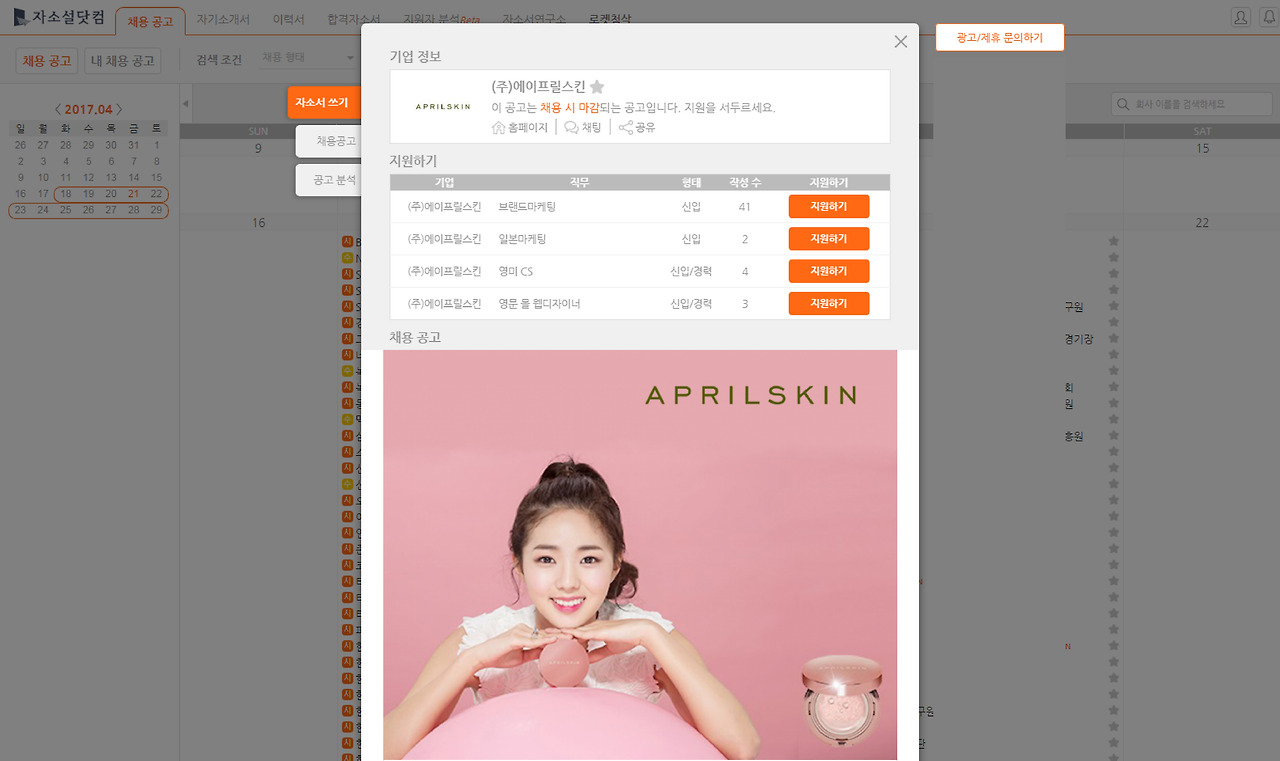Star (주)에이프릴스킨 as a favorite
The image size is (1280, 761).
(x=597, y=87)
